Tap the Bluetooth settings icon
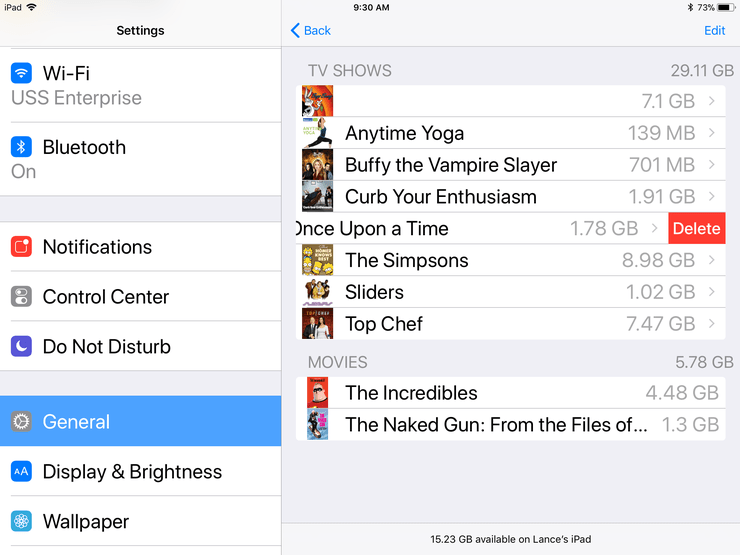The width and height of the screenshot is (740, 555). (x=21, y=147)
